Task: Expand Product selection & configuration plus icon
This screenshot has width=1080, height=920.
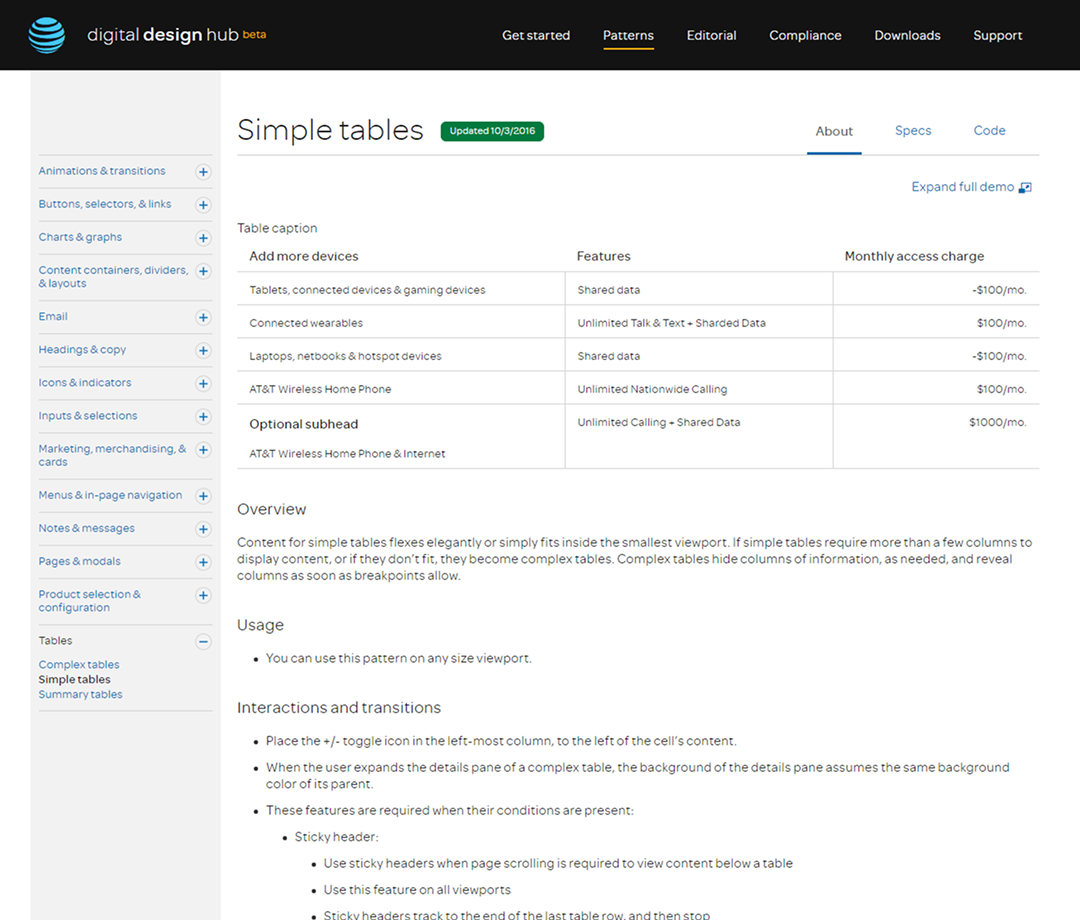Action: point(203,595)
